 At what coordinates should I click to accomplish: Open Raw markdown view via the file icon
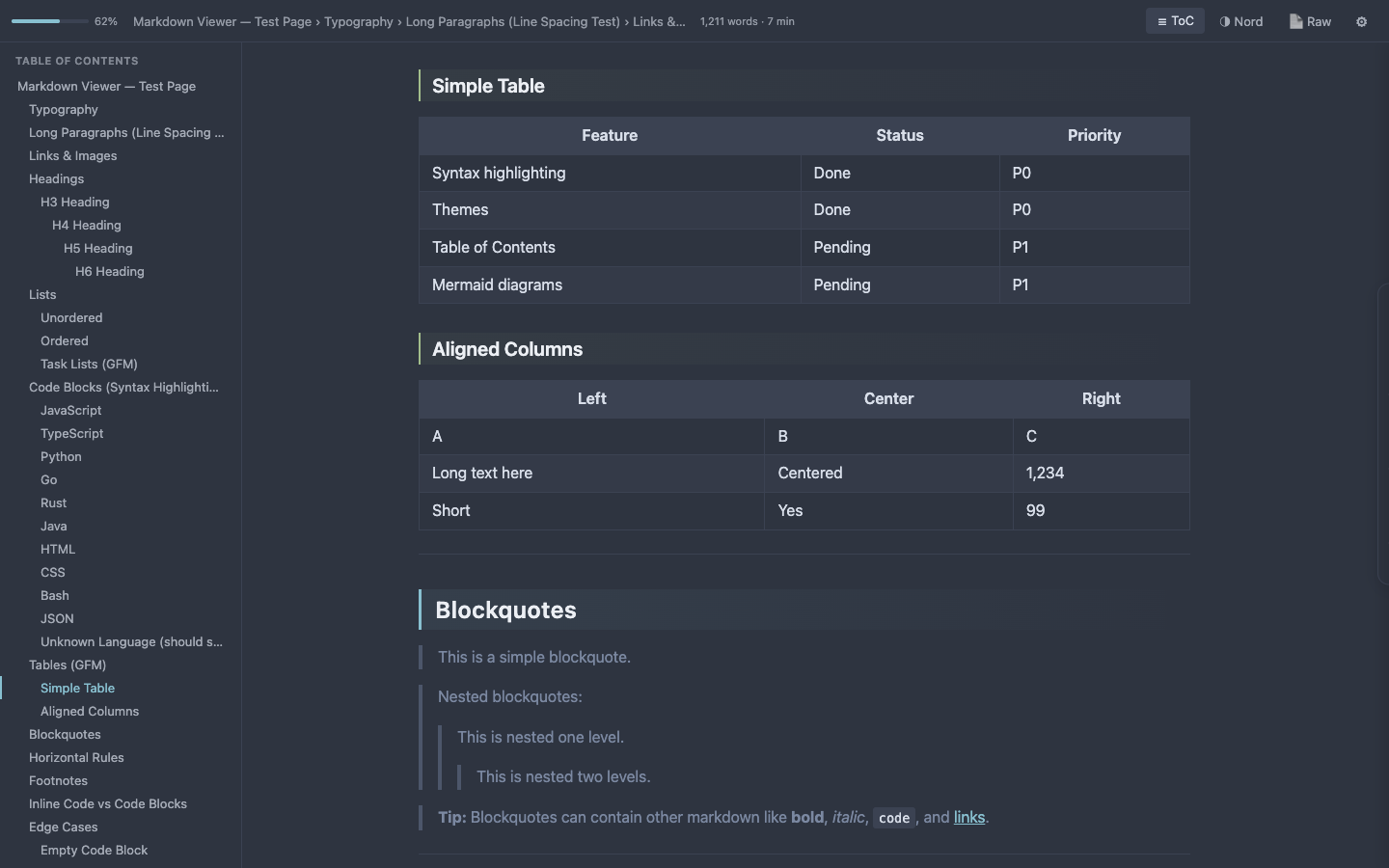point(1310,20)
